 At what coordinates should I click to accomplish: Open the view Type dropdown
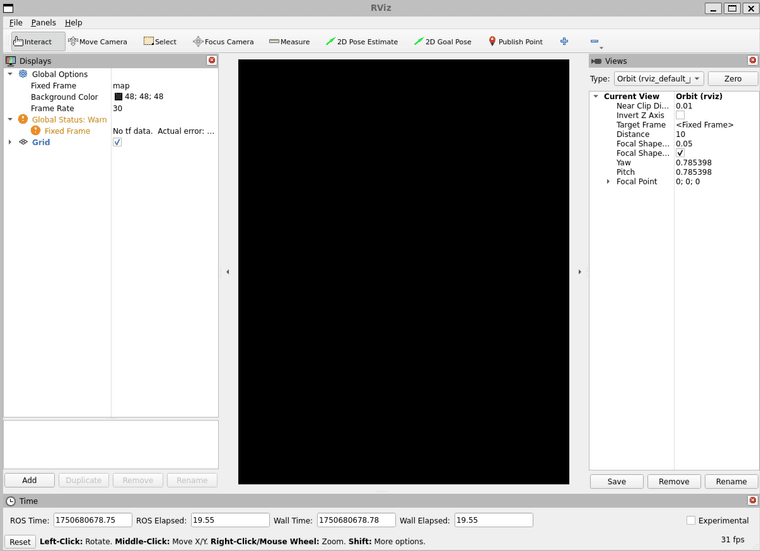tap(659, 79)
